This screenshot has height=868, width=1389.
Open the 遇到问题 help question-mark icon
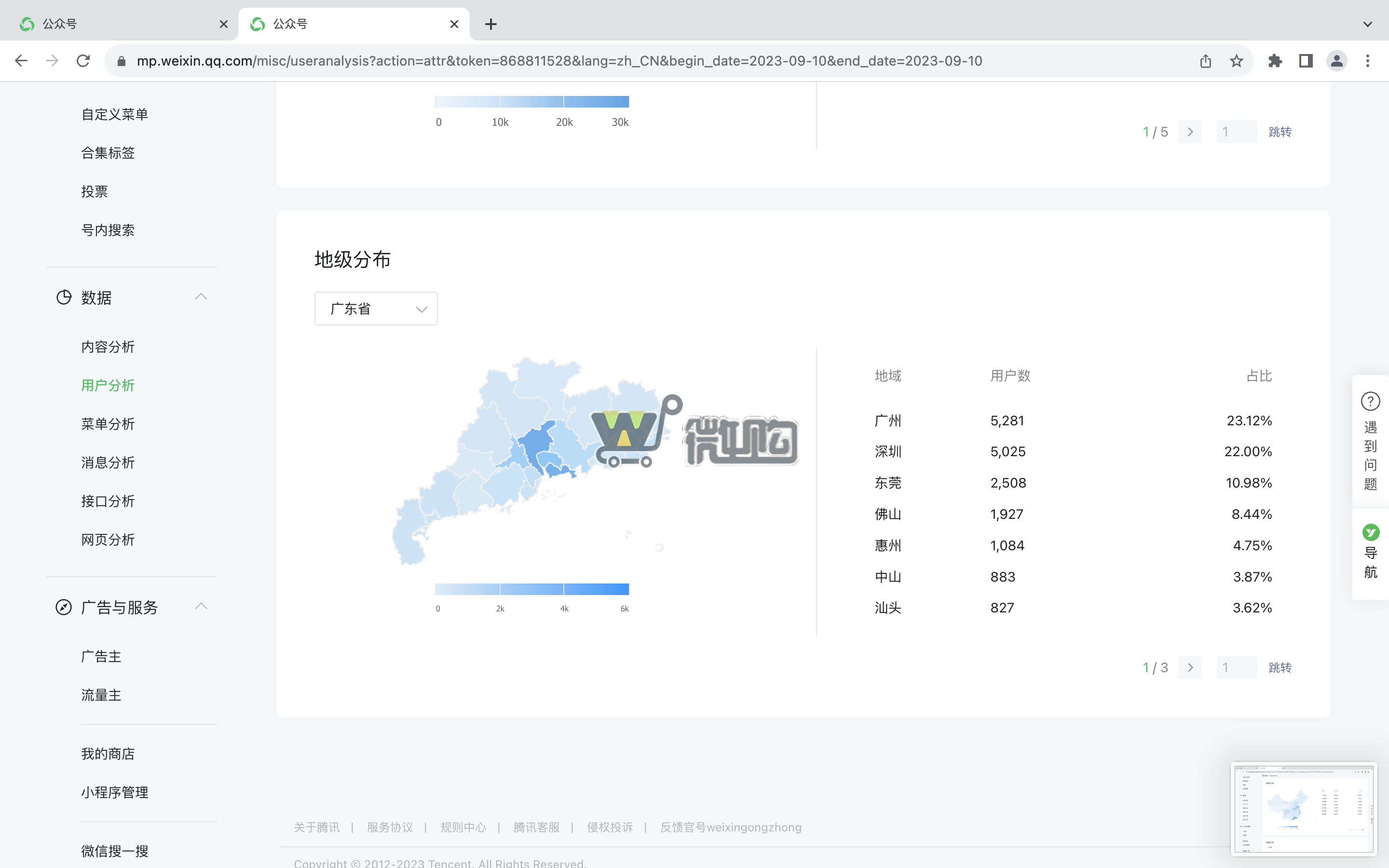(1371, 401)
